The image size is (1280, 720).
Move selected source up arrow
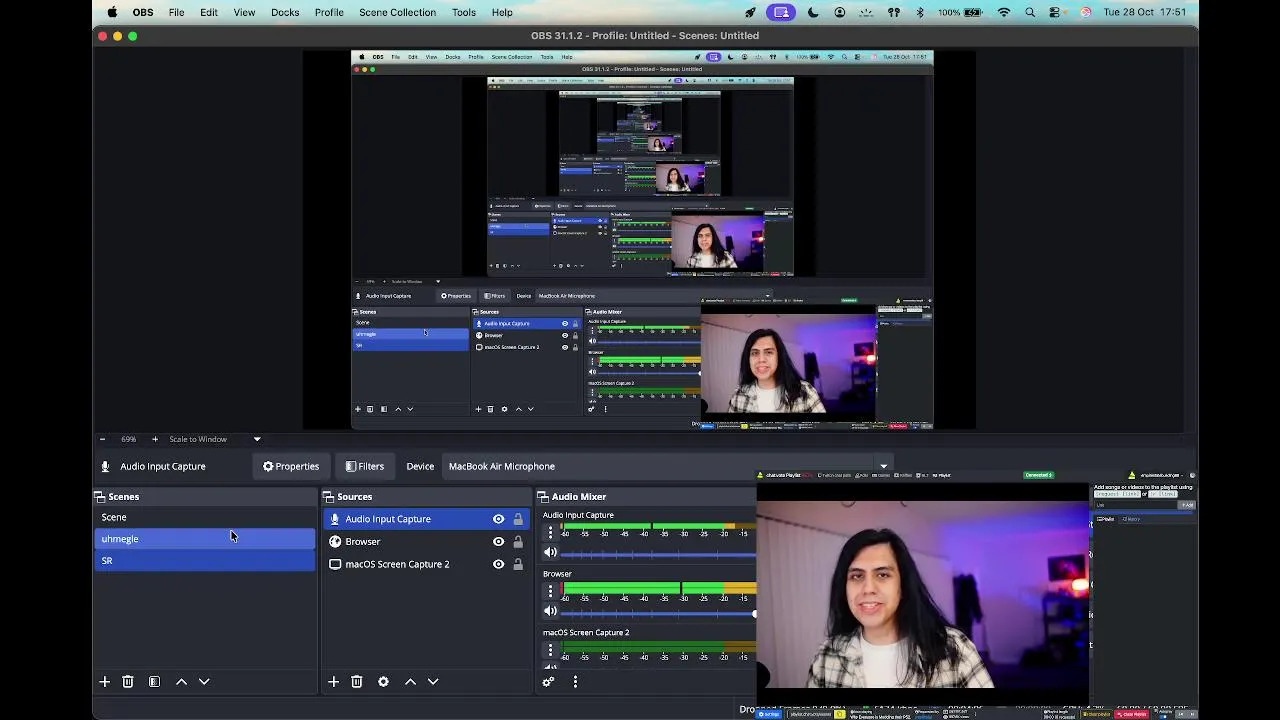[410, 681]
